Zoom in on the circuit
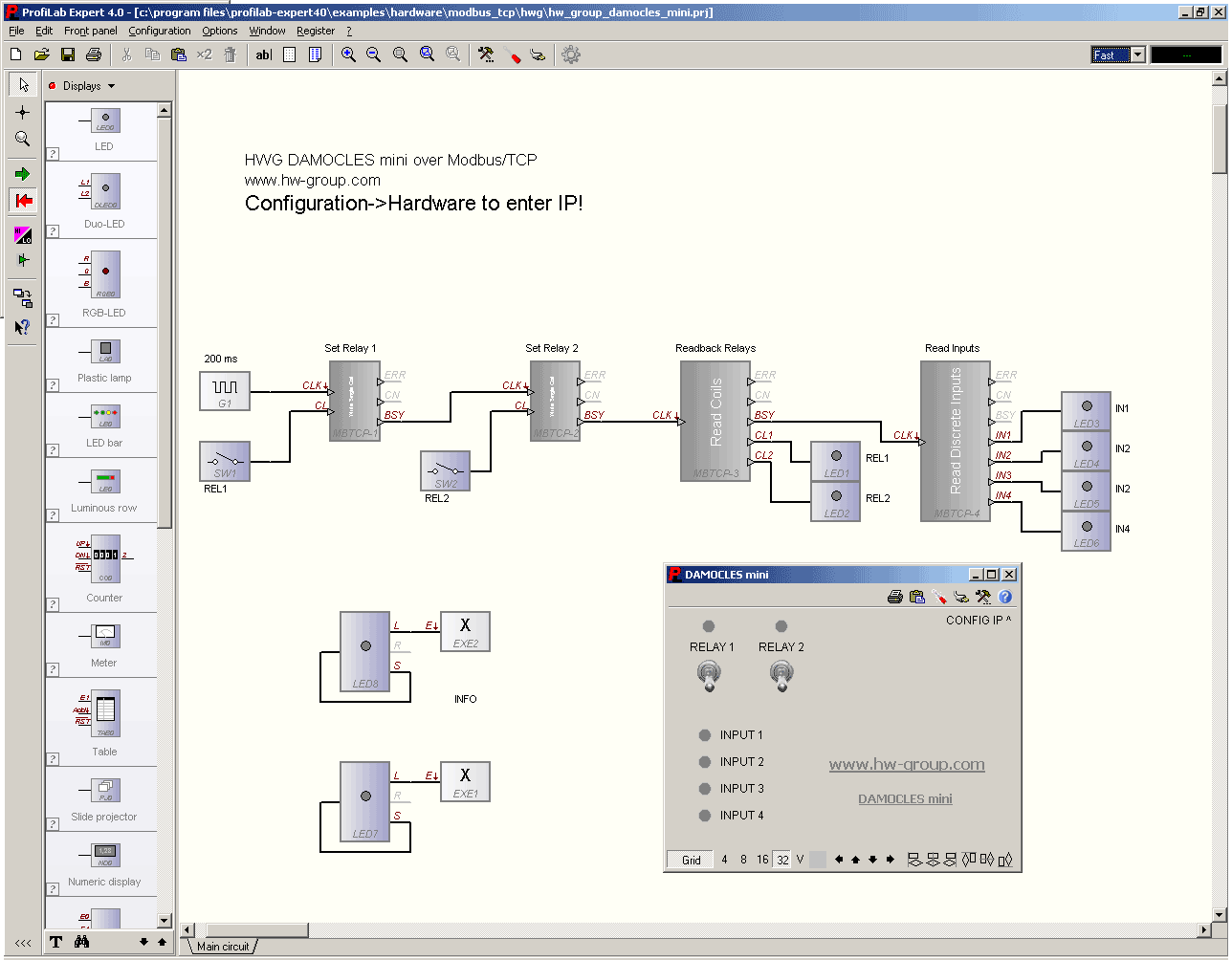Viewport: 1232px width, 960px height. click(x=348, y=55)
